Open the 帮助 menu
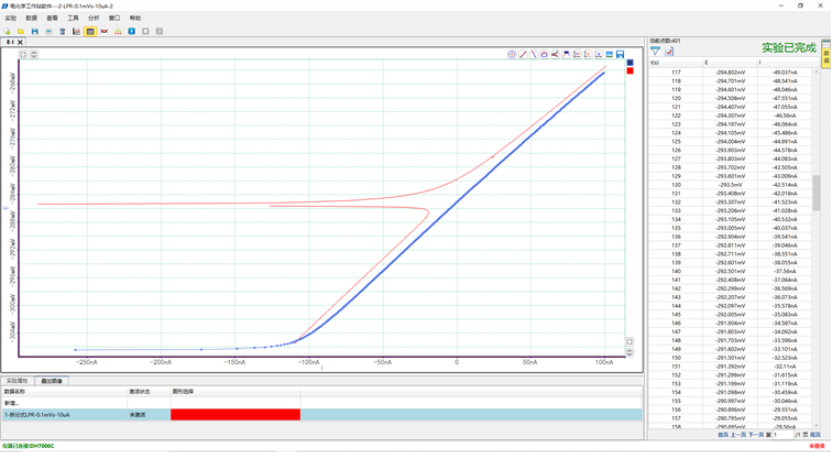831x452 pixels. click(x=135, y=18)
